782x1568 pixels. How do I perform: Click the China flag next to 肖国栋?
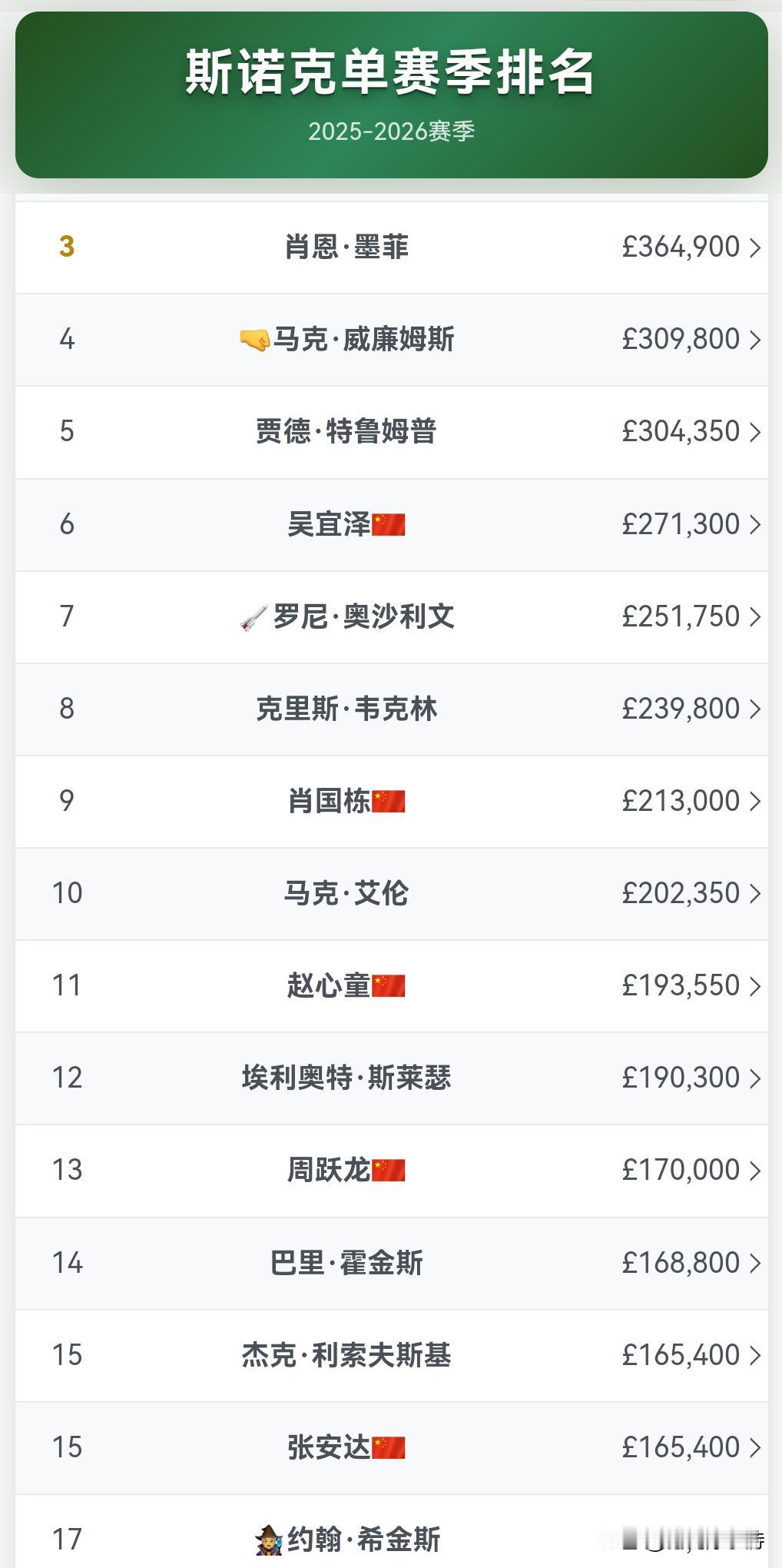pos(389,801)
